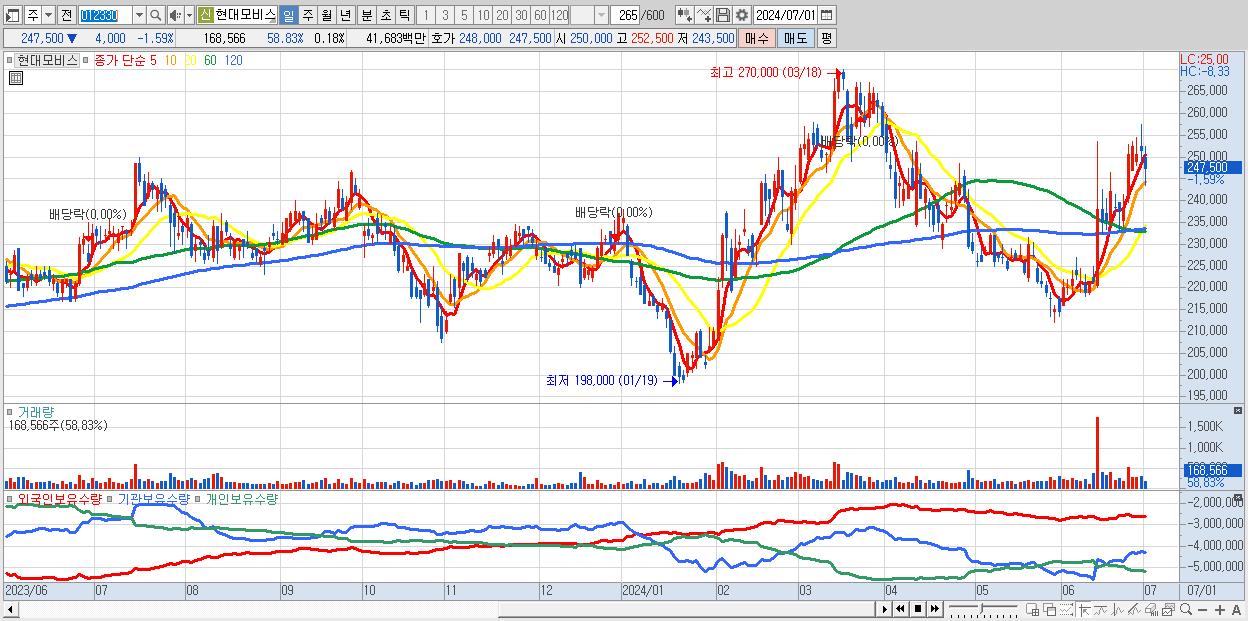Select interval 5 button
Image resolution: width=1248 pixels, height=621 pixels.
pos(464,15)
